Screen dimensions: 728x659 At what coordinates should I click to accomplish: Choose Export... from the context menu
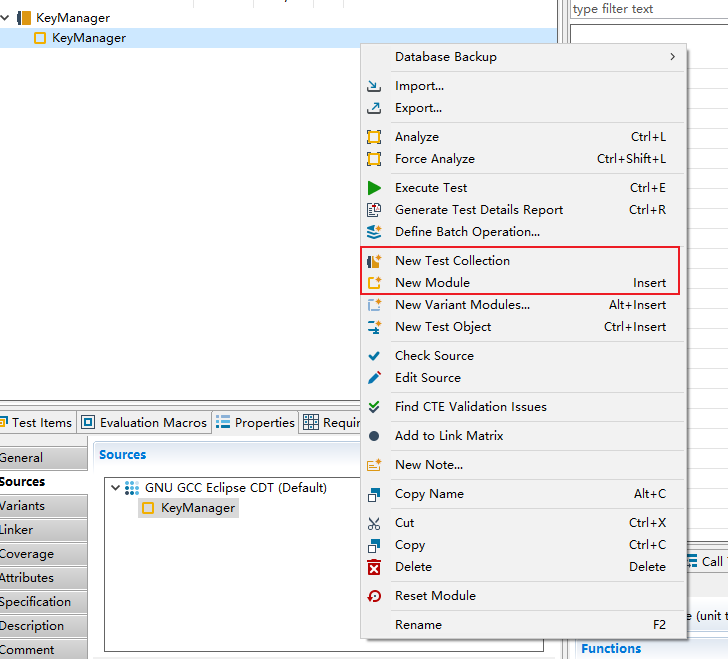coord(523,108)
